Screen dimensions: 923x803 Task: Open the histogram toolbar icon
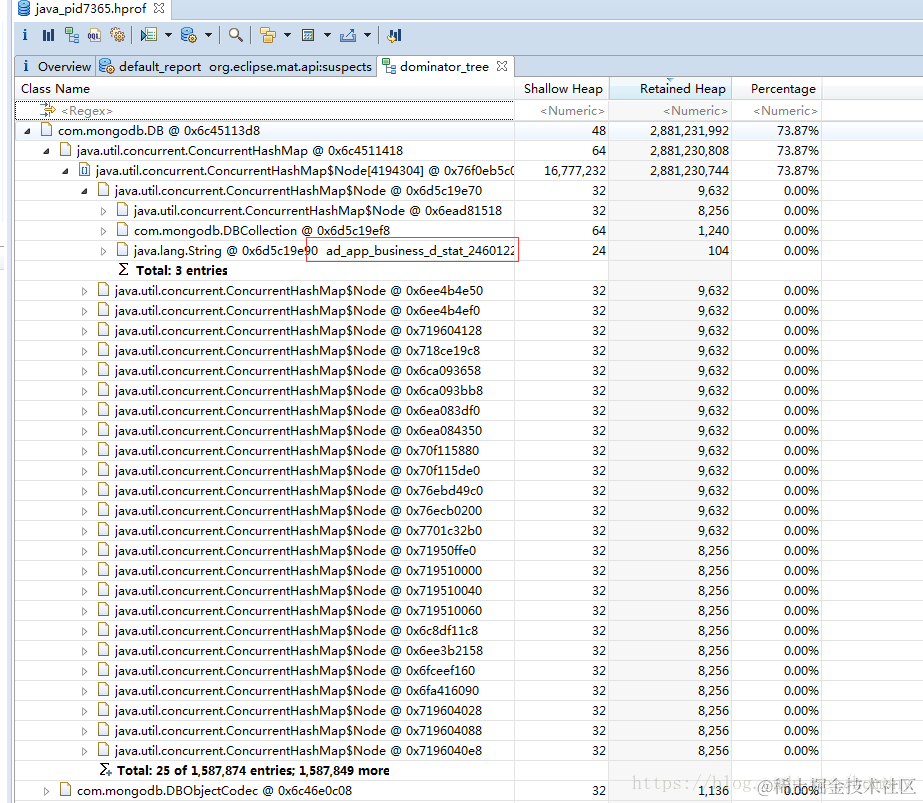click(x=48, y=35)
